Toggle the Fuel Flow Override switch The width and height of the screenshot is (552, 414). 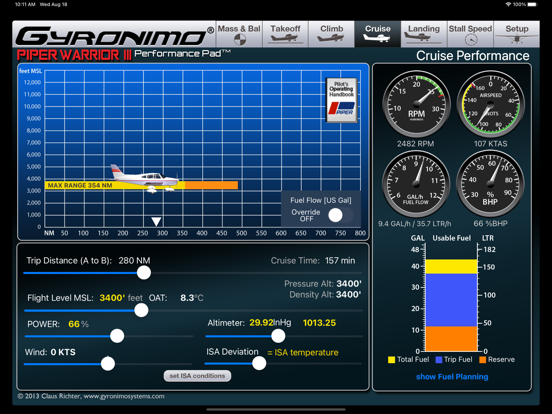pyautogui.click(x=340, y=215)
